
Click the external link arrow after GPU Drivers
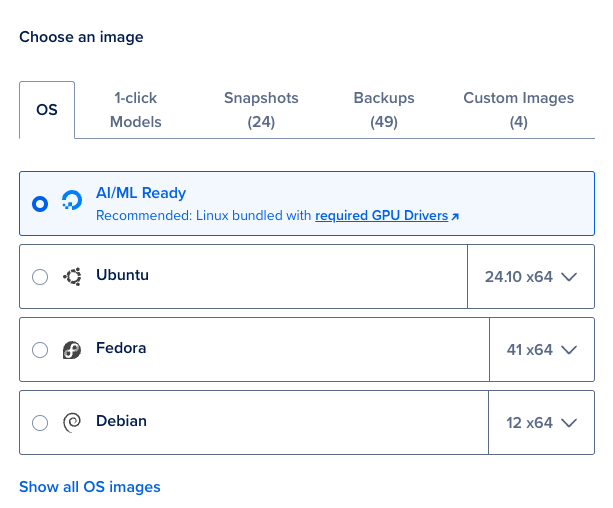coord(456,216)
